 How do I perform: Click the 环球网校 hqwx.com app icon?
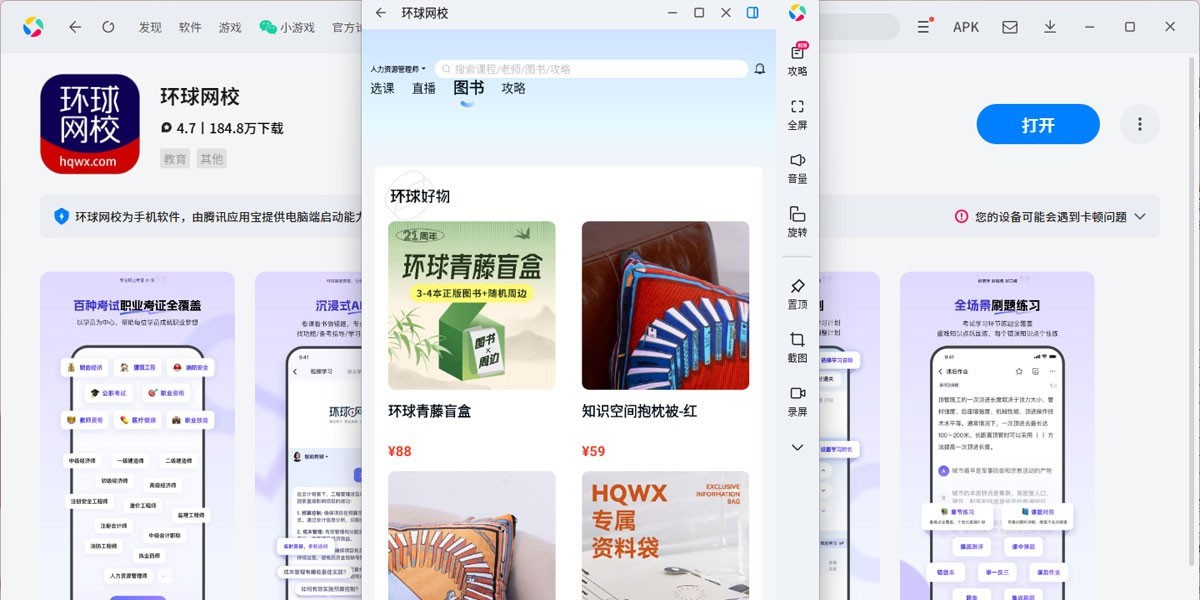pyautogui.click(x=90, y=124)
